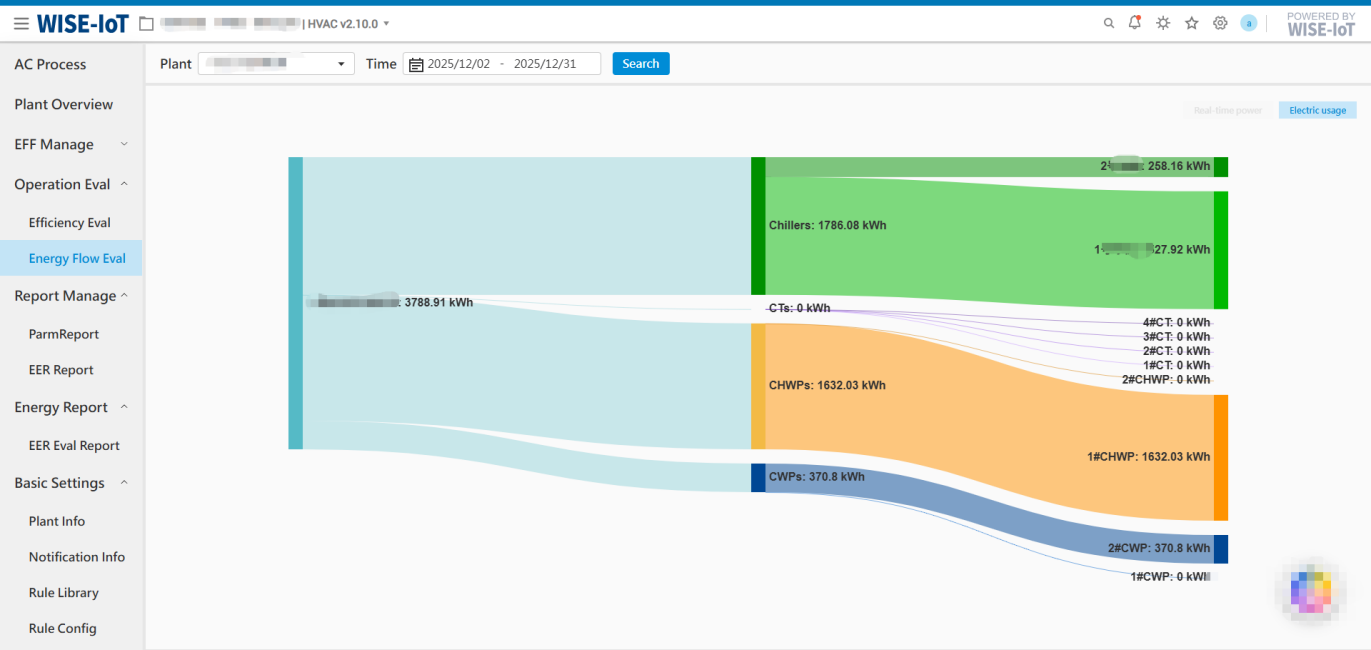Switch to Real-time power view

pos(1227,111)
